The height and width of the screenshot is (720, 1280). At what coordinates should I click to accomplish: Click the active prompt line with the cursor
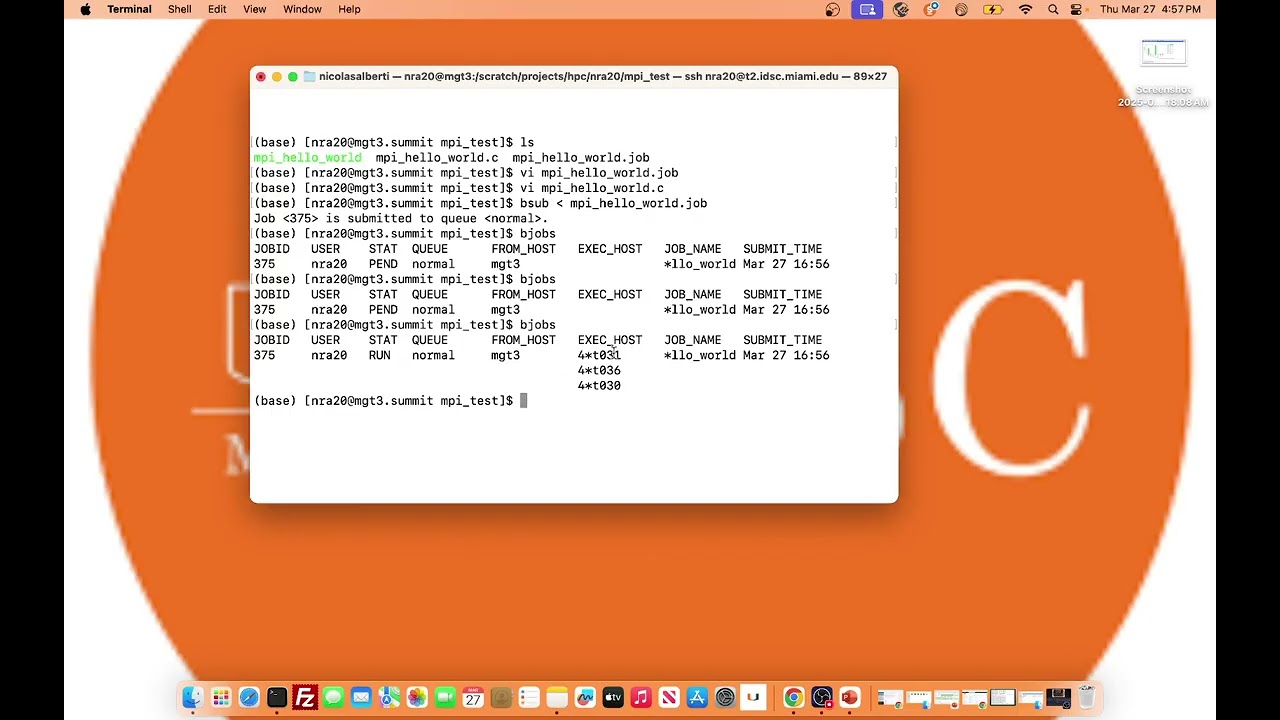(390, 401)
